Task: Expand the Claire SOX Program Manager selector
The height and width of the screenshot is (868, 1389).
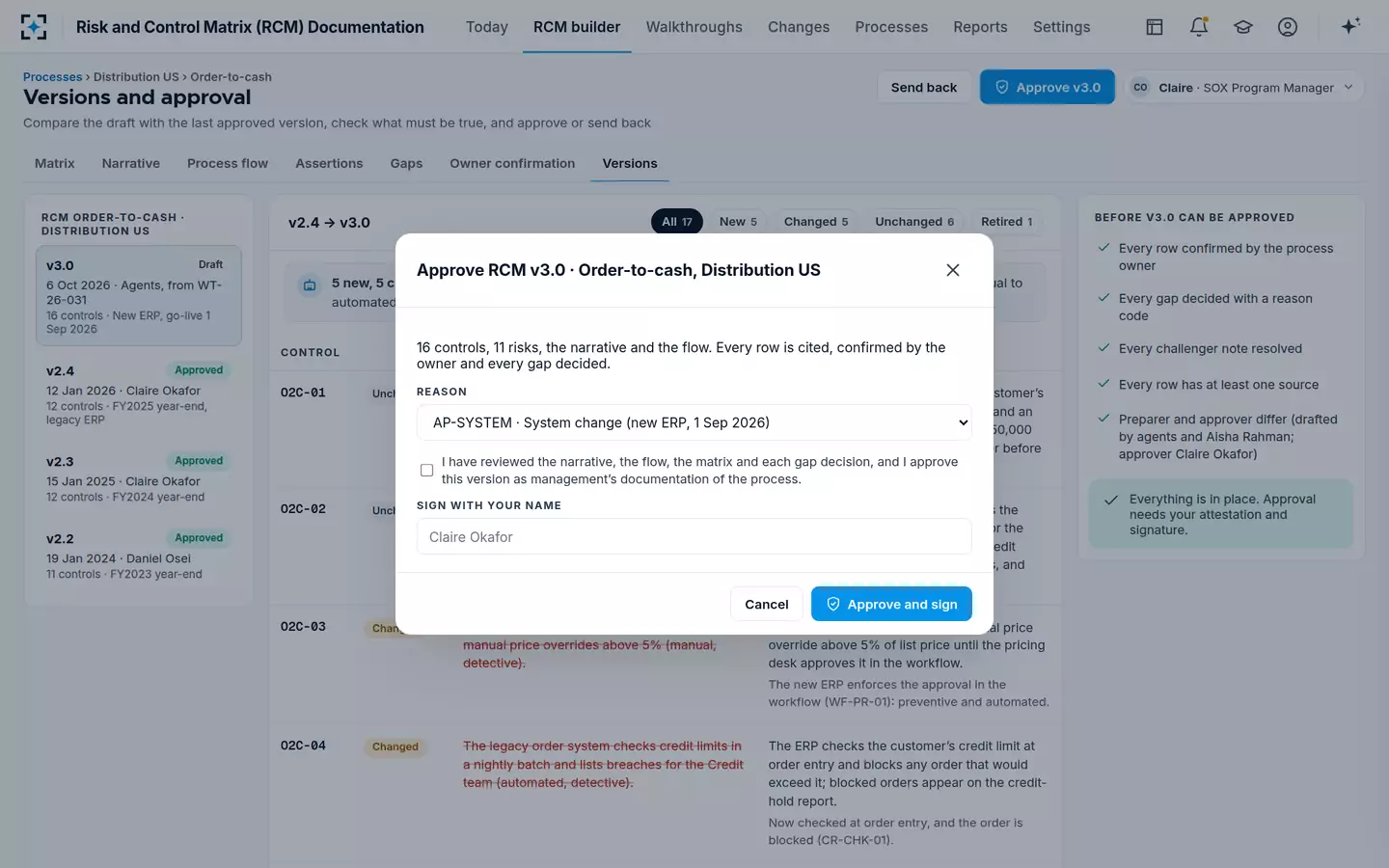Action: 1244,87
